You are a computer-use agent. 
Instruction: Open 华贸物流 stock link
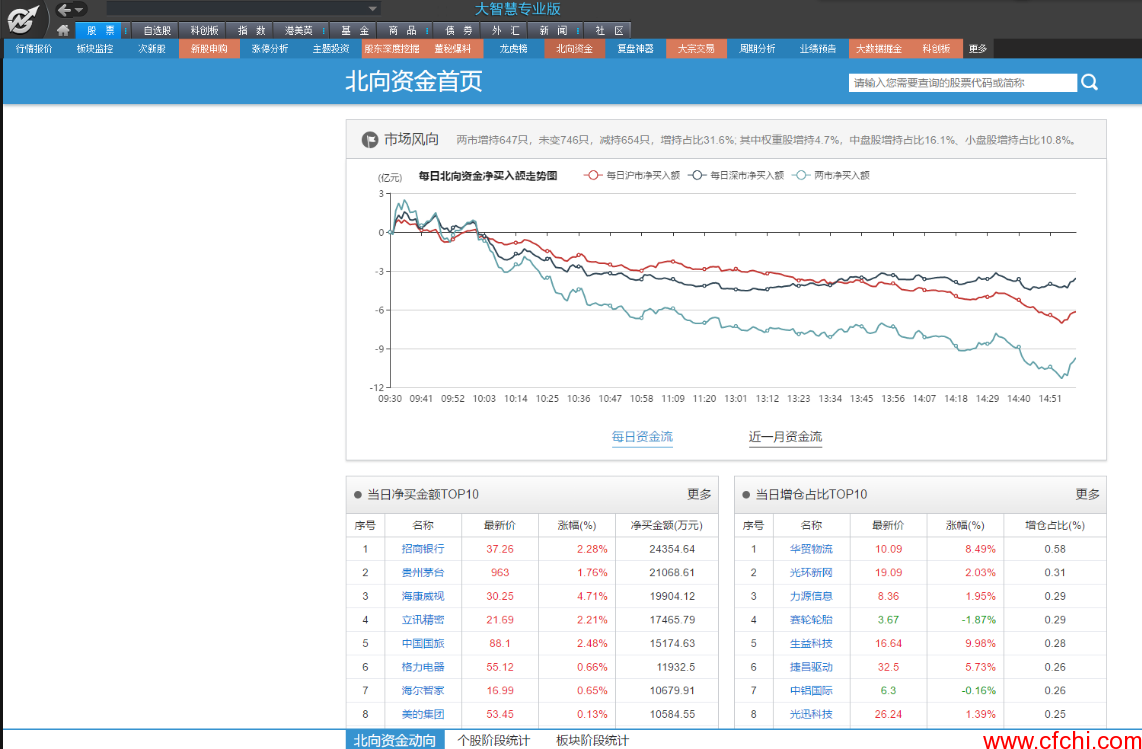point(811,549)
